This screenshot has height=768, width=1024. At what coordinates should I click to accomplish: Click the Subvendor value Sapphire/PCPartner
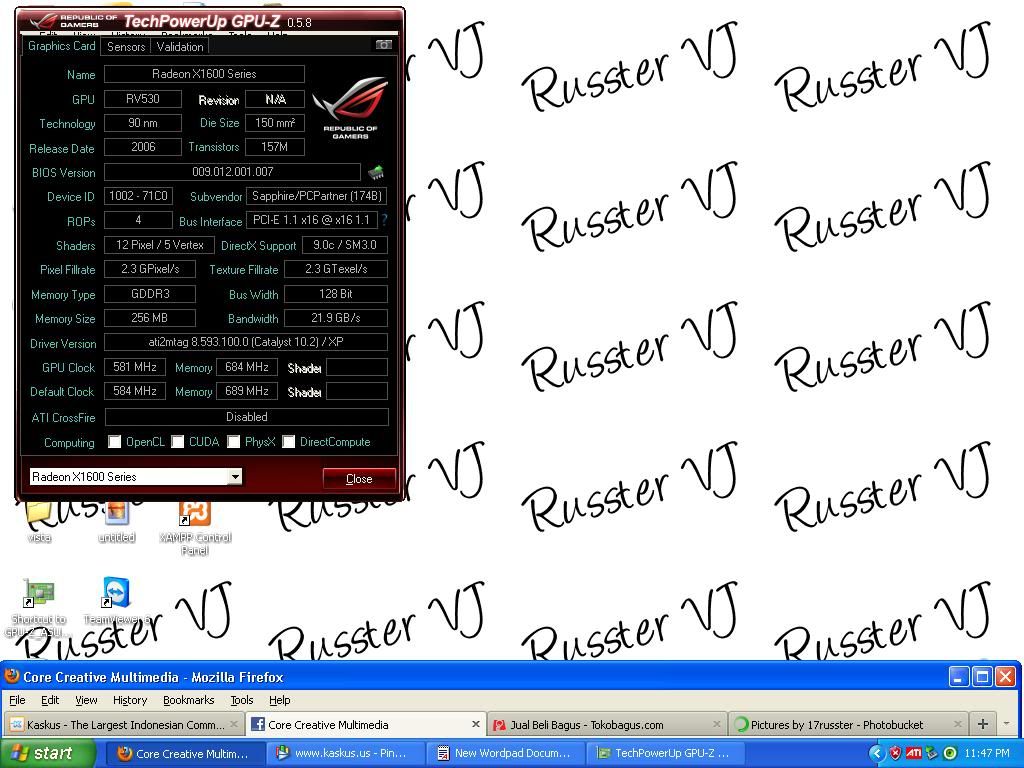tap(316, 196)
